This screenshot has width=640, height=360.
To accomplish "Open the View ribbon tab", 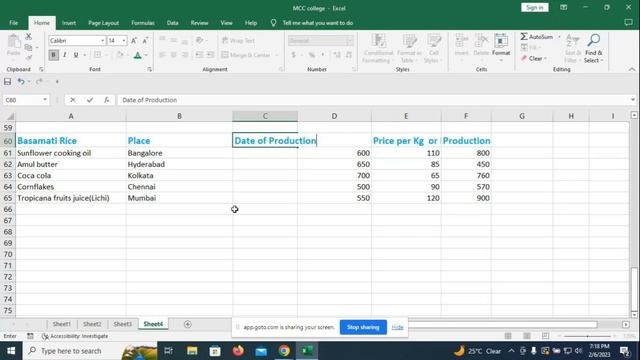I will 227,23.
